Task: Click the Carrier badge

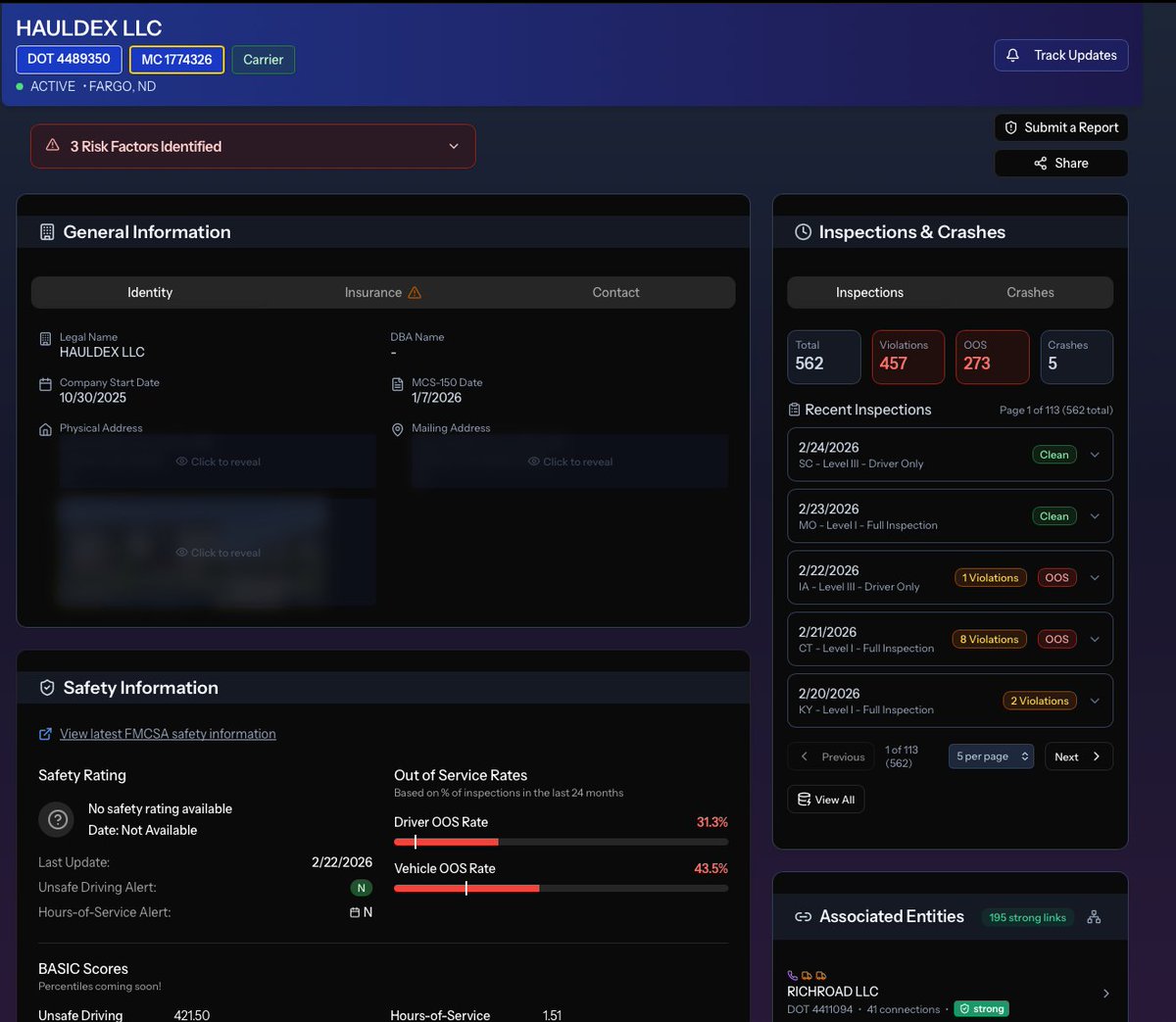Action: click(264, 60)
